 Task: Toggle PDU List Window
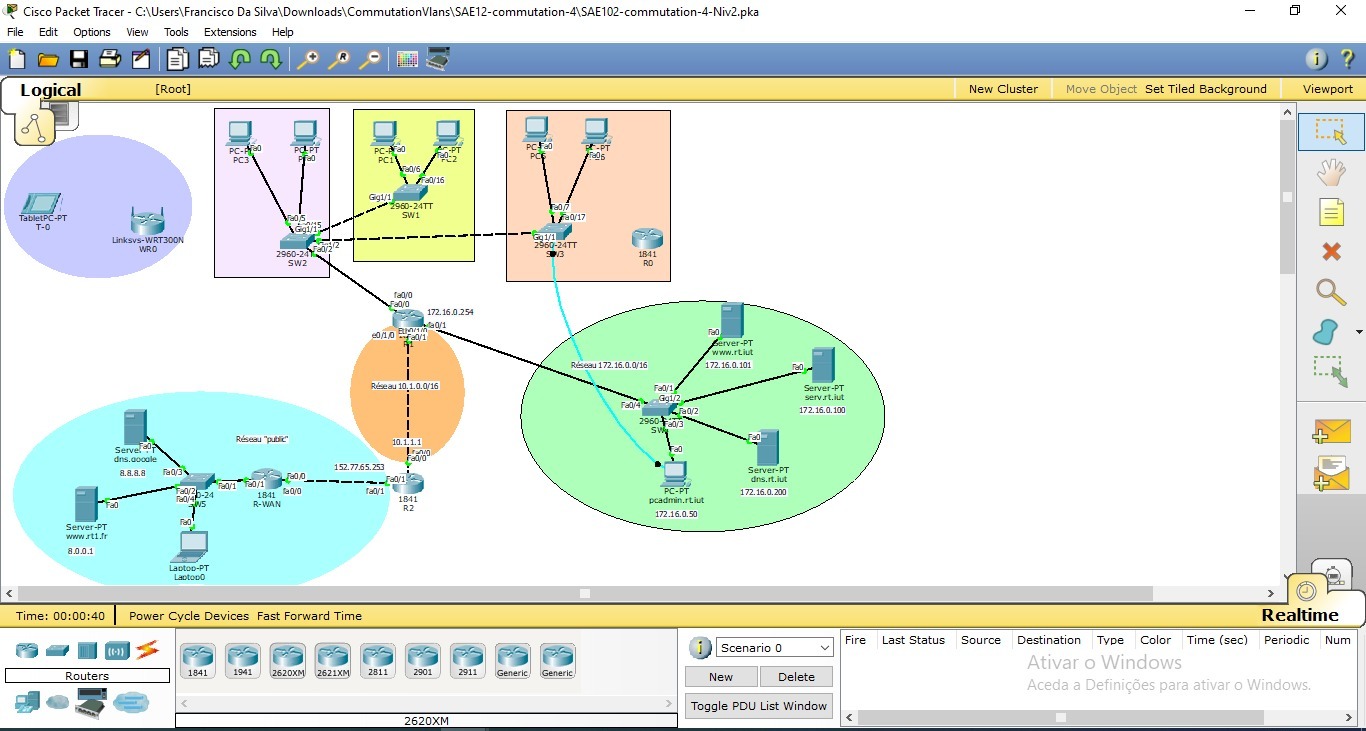click(x=759, y=706)
